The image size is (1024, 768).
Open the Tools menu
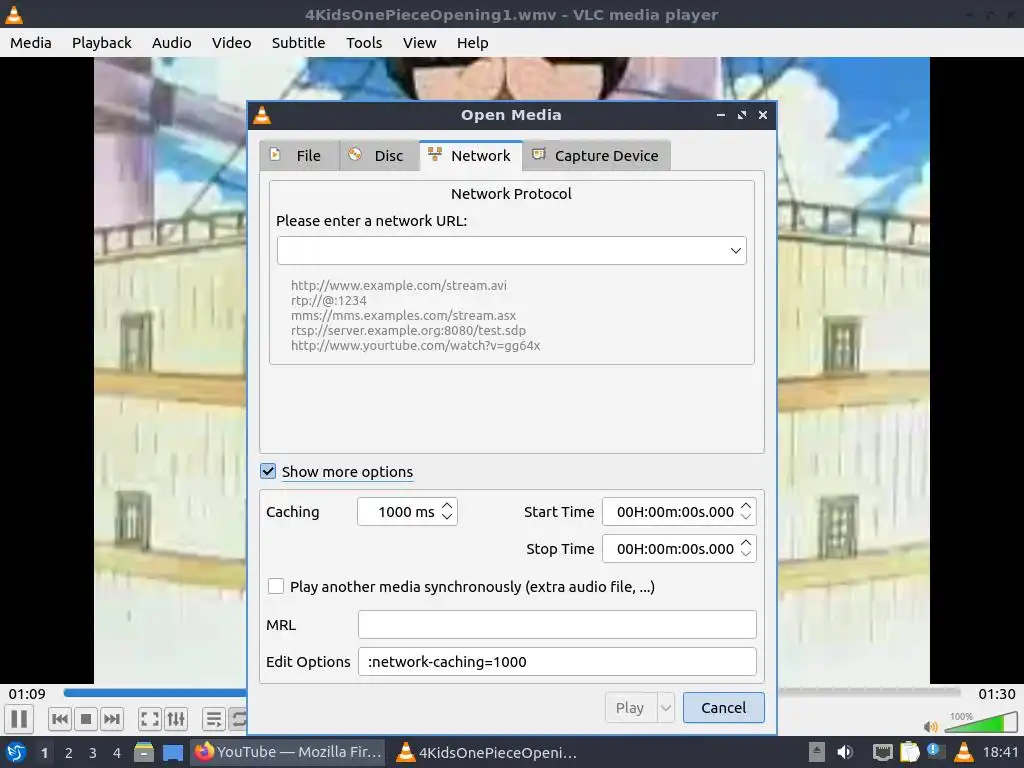coord(364,43)
